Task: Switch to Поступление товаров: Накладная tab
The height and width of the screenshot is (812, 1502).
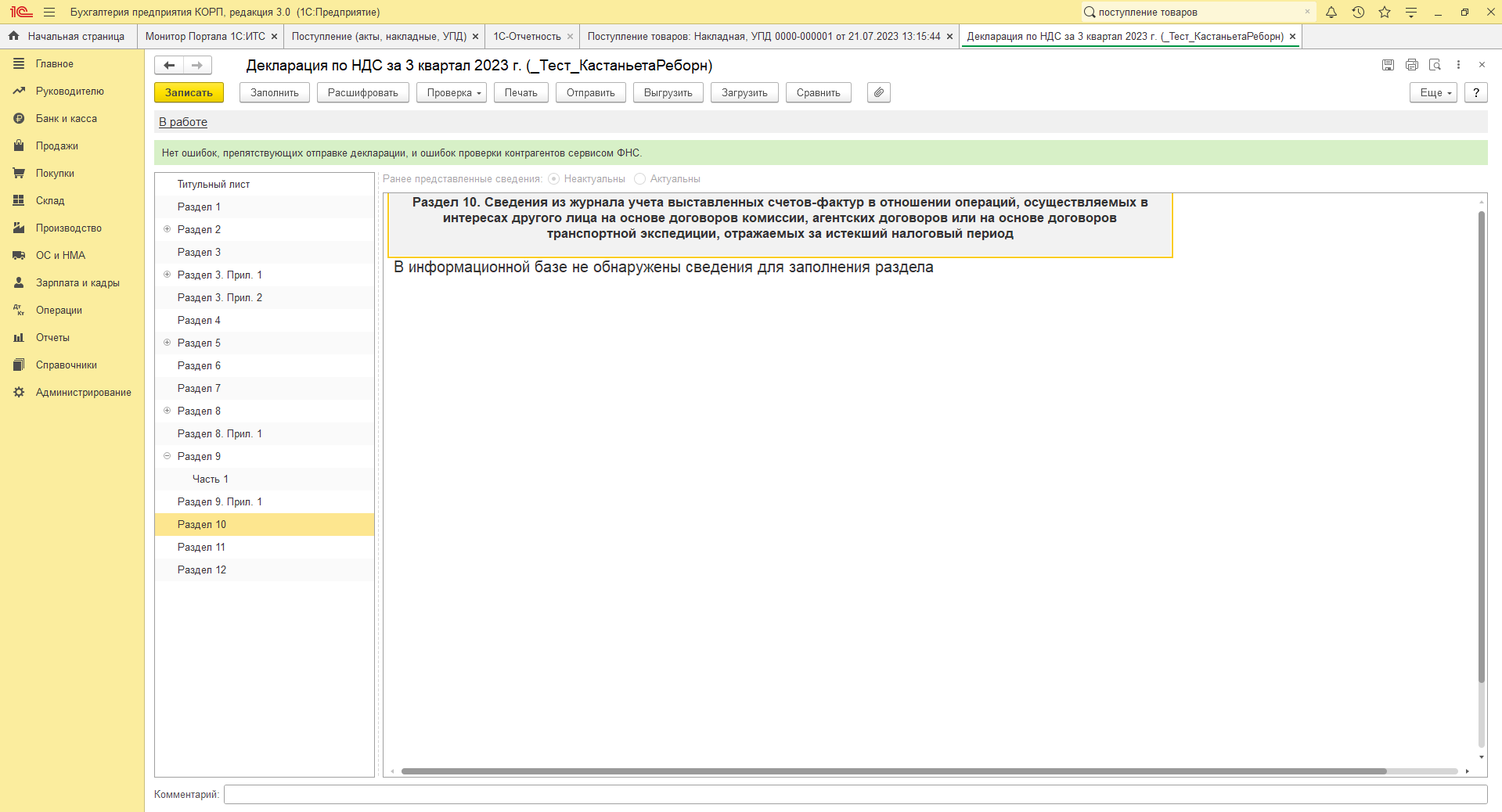Action: click(764, 37)
